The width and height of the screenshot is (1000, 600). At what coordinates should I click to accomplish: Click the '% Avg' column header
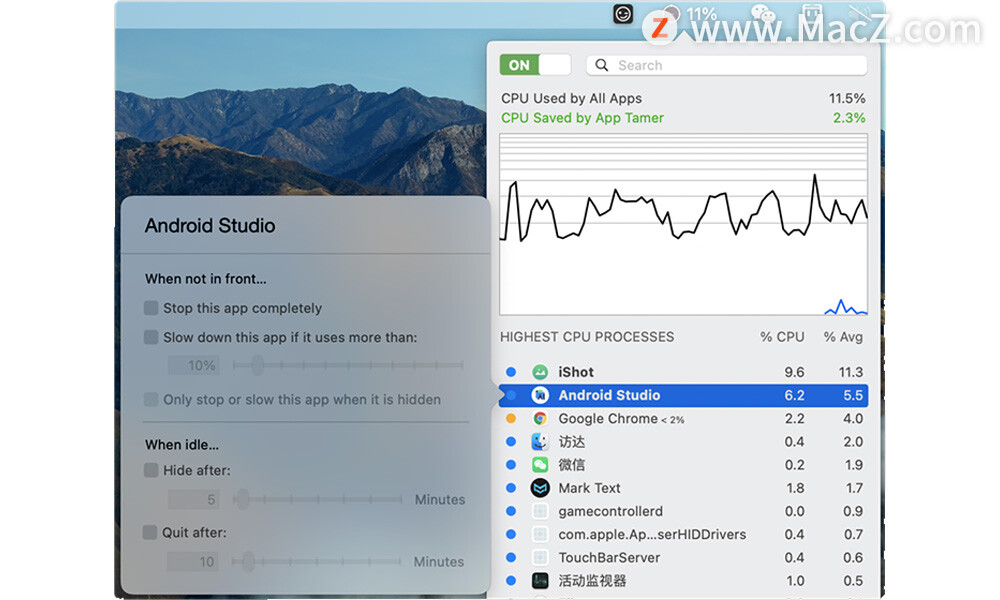(843, 337)
